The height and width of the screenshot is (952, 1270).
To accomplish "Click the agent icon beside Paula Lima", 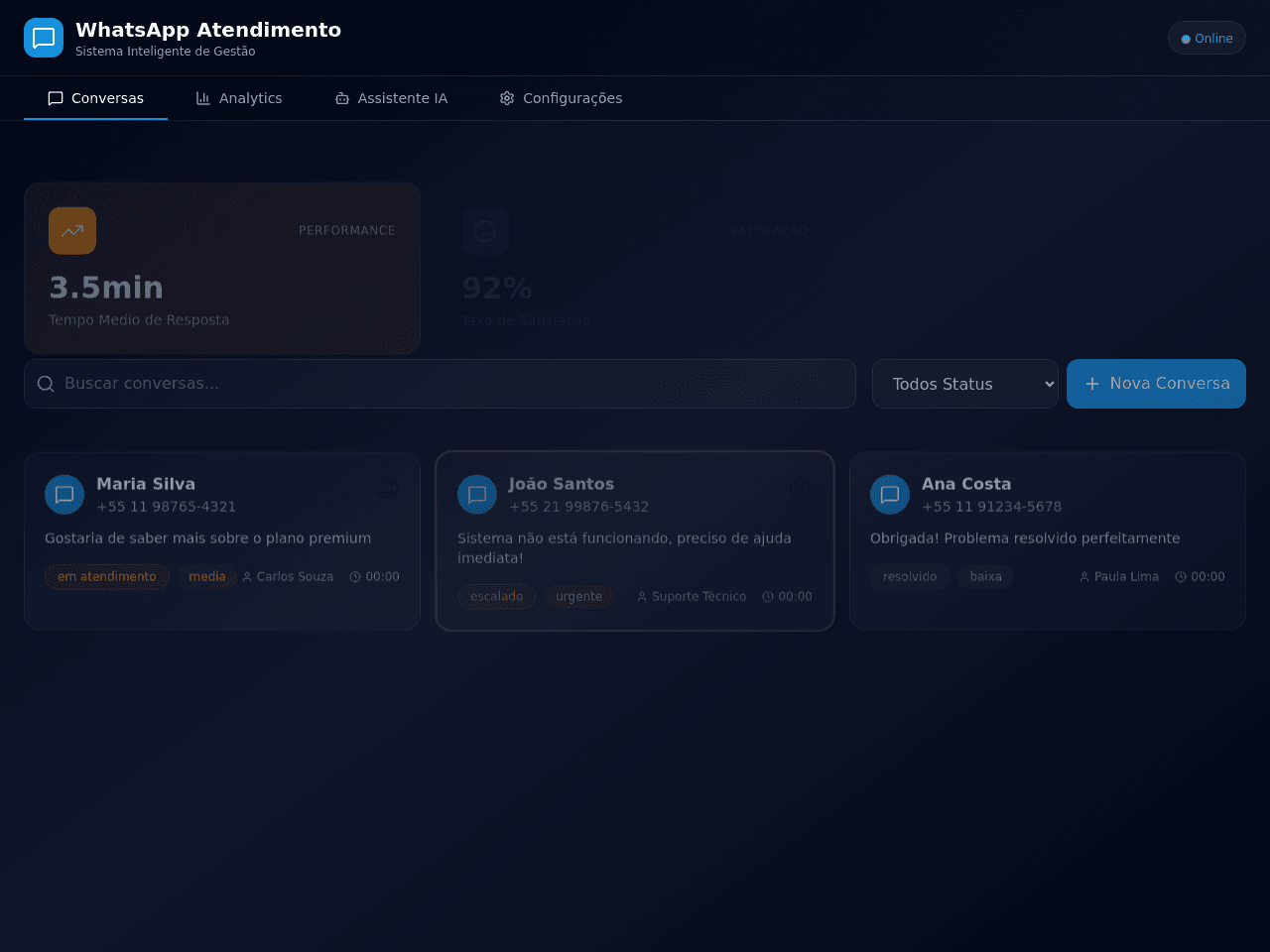I will pyautogui.click(x=1084, y=577).
